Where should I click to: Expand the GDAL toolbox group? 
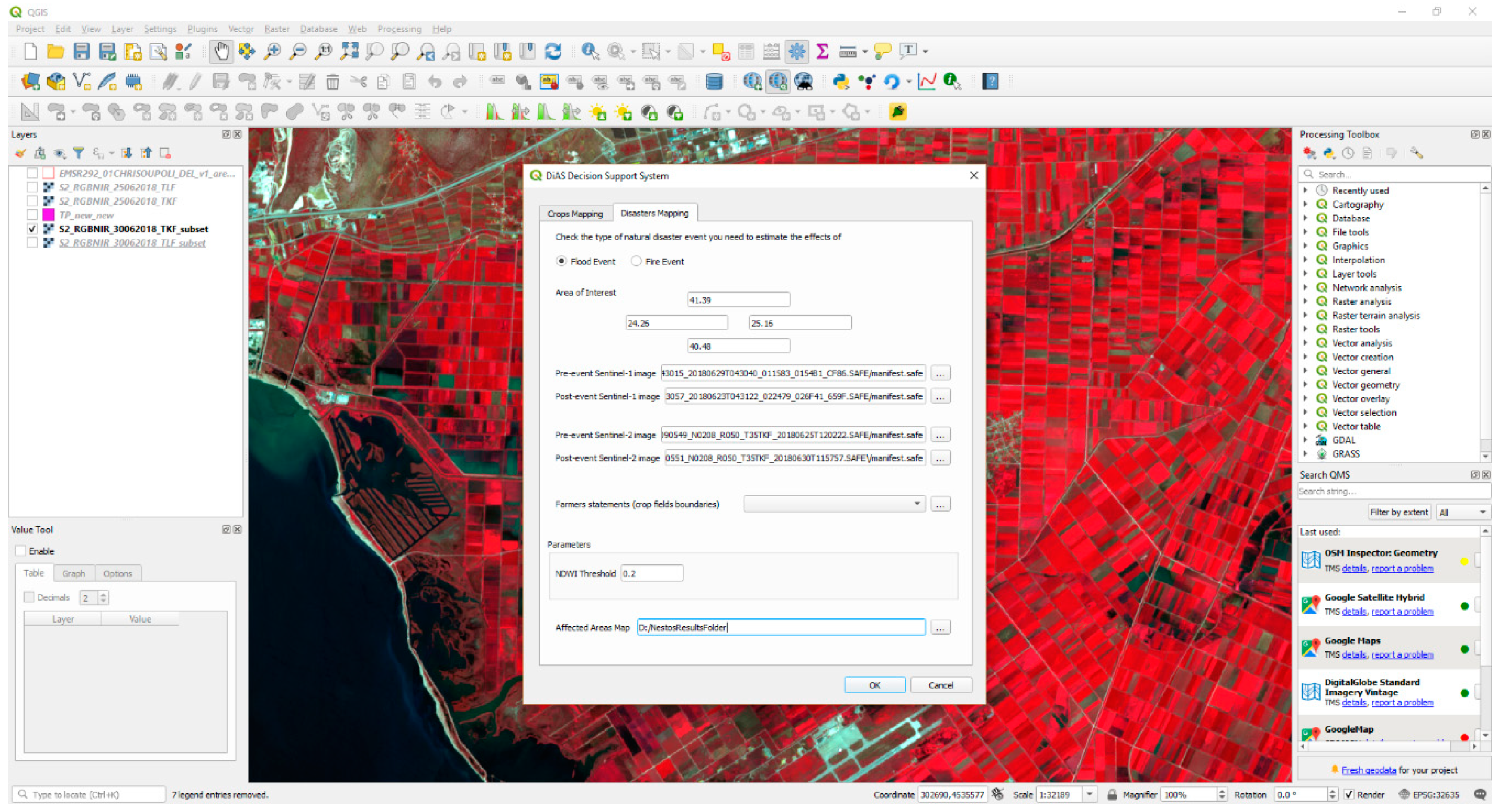coord(1306,440)
